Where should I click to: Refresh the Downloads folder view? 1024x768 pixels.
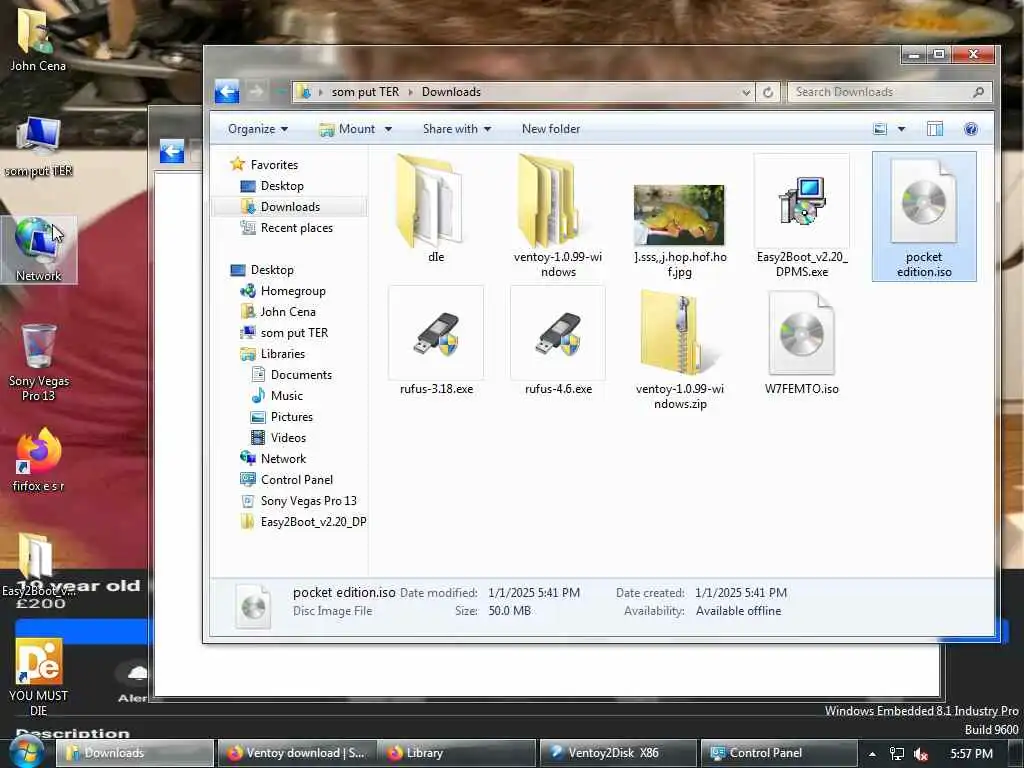click(x=768, y=92)
